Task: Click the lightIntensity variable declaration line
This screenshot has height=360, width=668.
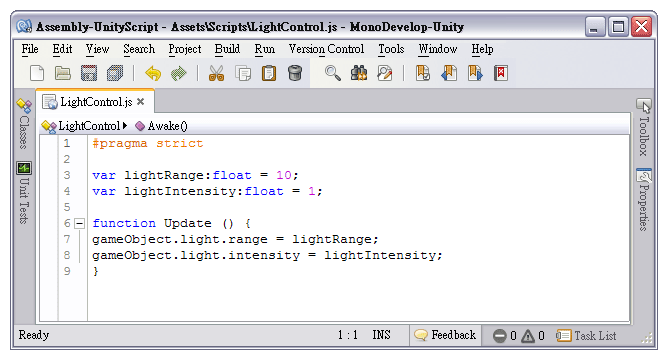Action: [x=207, y=191]
